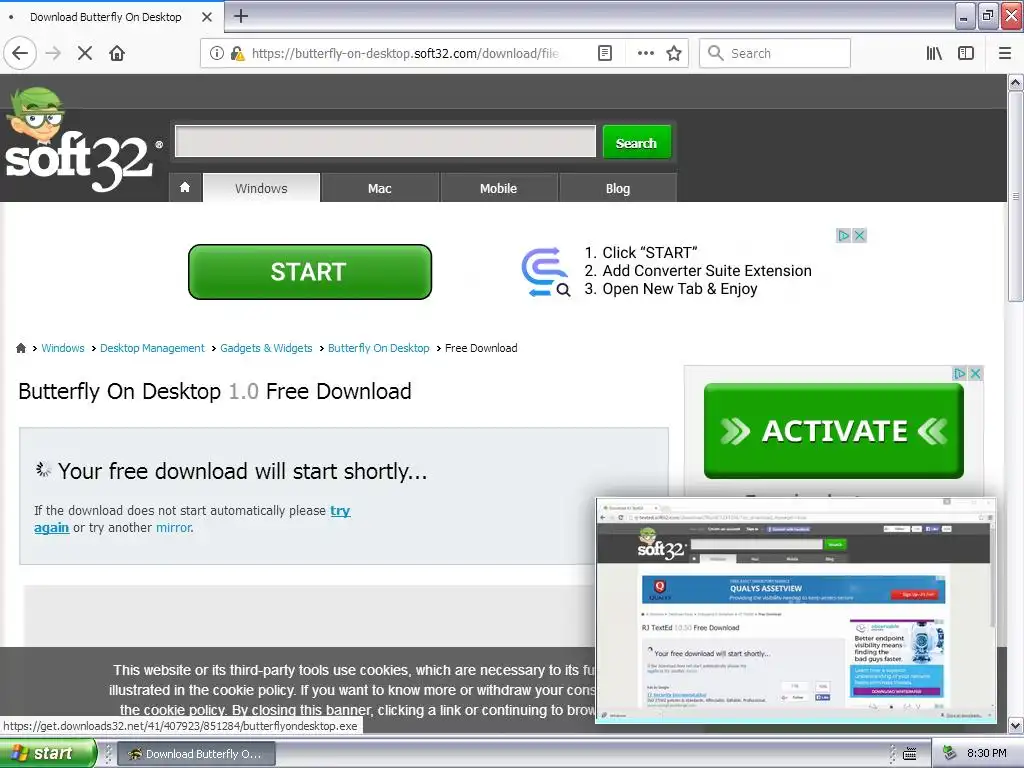Viewport: 1024px width, 768px height.
Task: Open the Firefox hamburger menu
Action: (1005, 53)
